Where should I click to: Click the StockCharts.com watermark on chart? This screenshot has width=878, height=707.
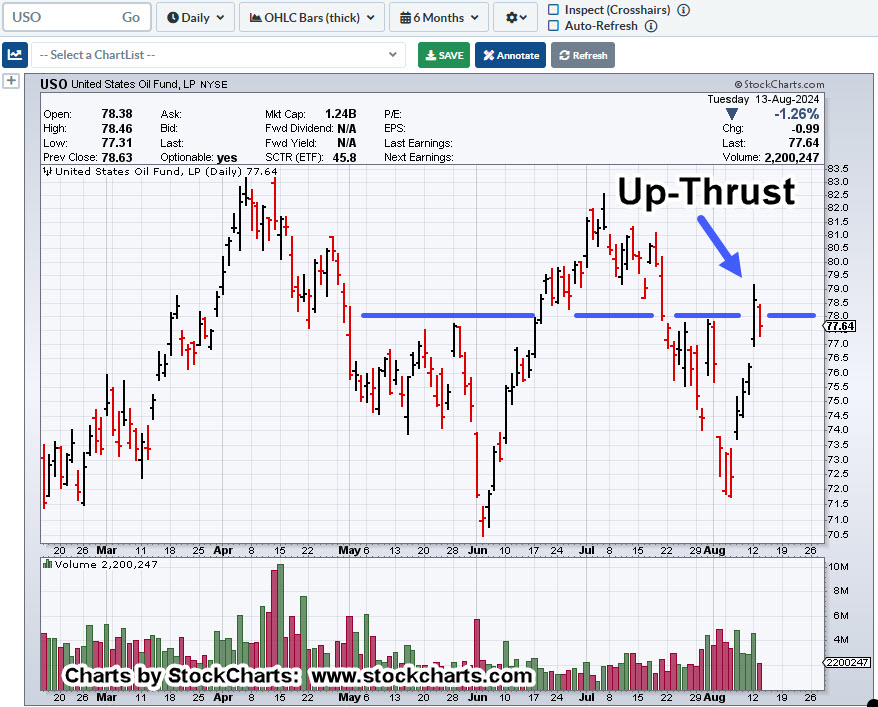pos(779,85)
